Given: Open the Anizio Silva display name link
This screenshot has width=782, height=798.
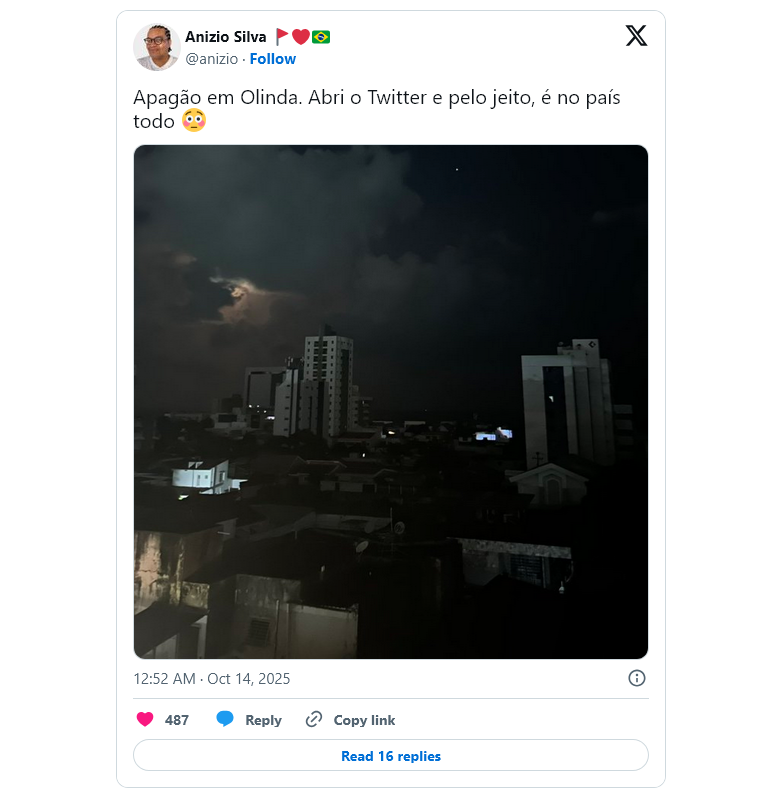Looking at the screenshot, I should coord(225,37).
